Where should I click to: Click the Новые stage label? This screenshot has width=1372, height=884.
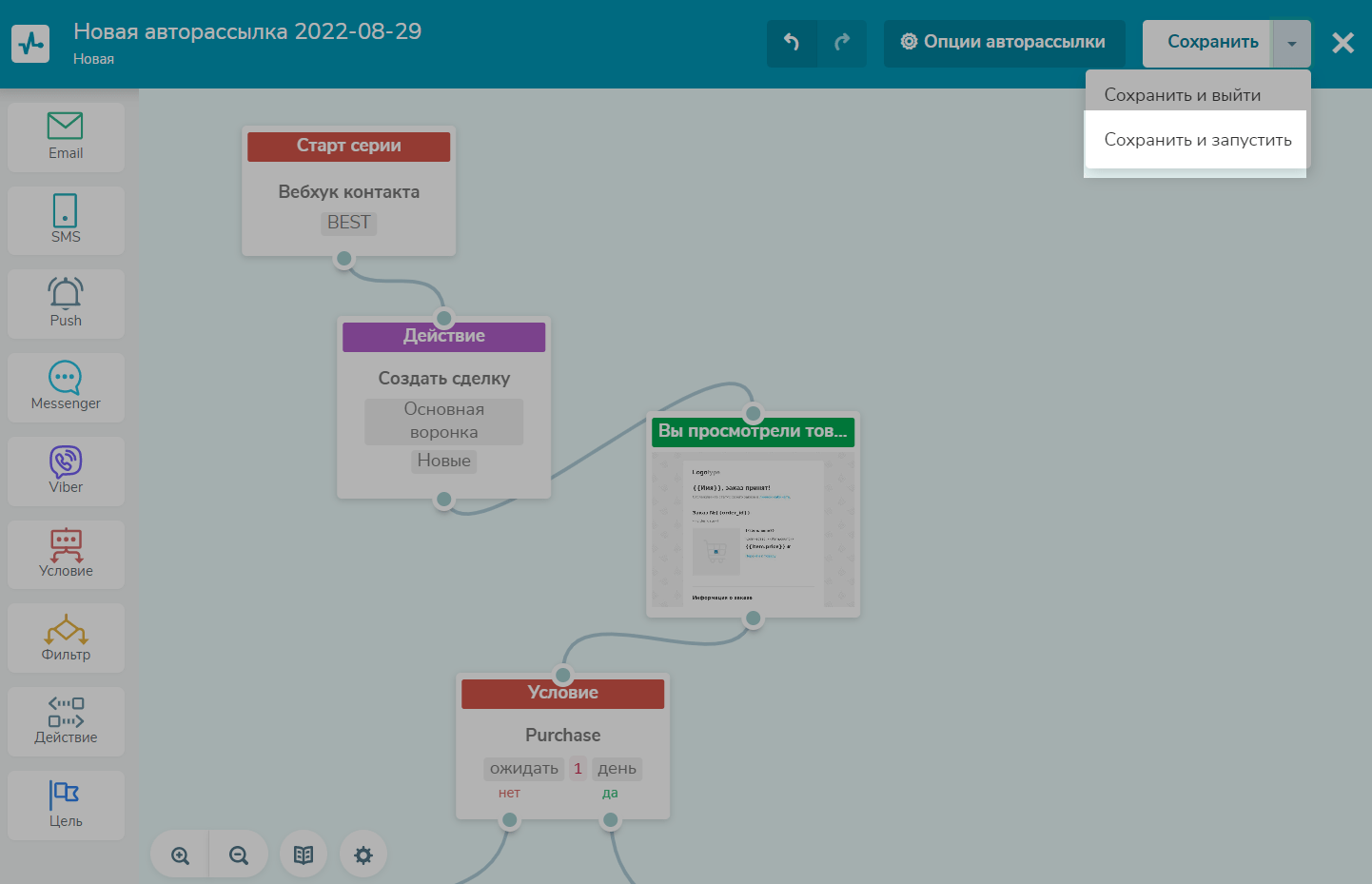coord(444,462)
